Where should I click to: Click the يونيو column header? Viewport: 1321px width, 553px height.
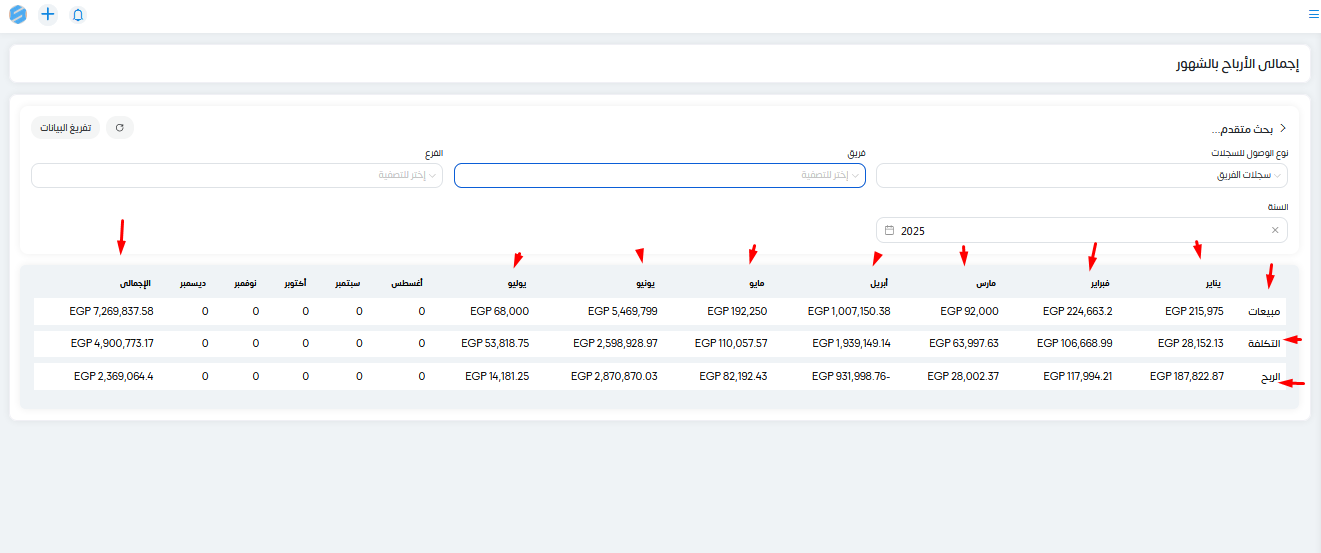tap(645, 284)
